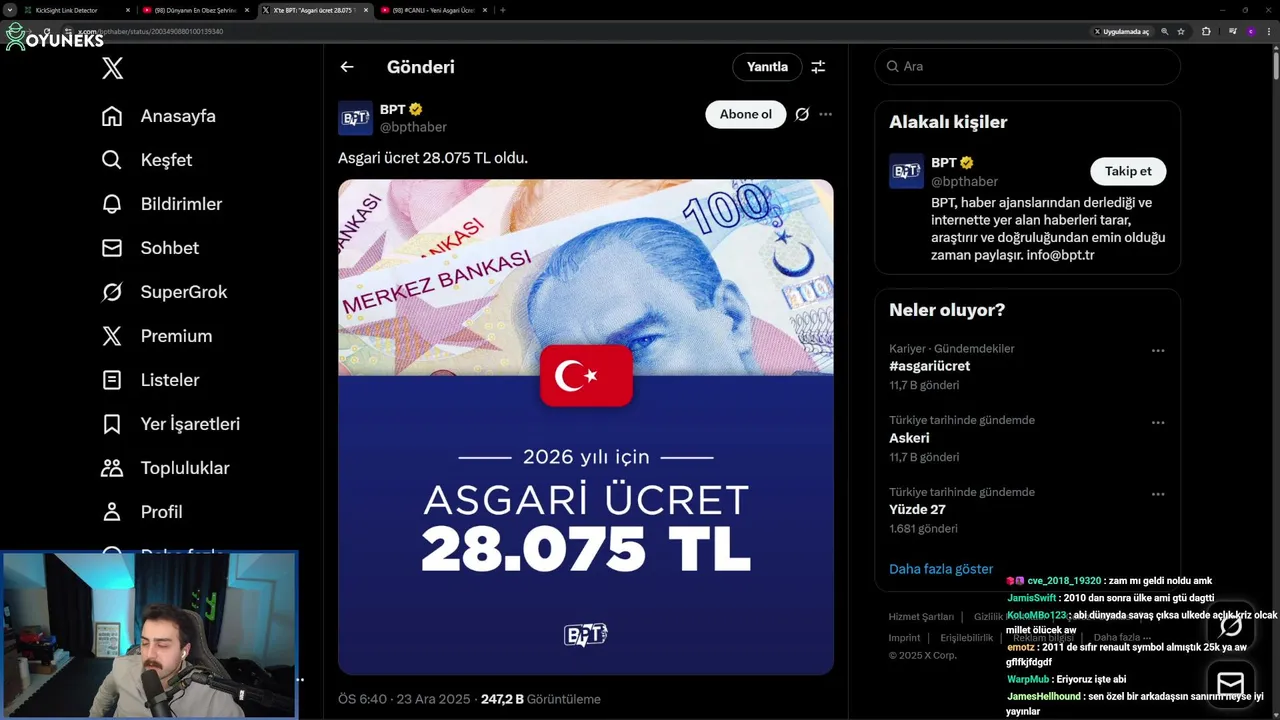Image resolution: width=1280 pixels, height=720 pixels.
Task: Click the 247,2 B Görüntüleme view count
Action: click(x=541, y=699)
